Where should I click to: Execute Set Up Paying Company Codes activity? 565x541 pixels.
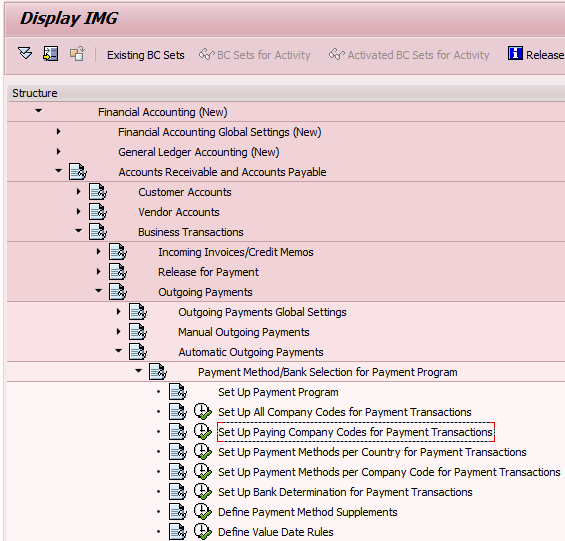pos(203,431)
